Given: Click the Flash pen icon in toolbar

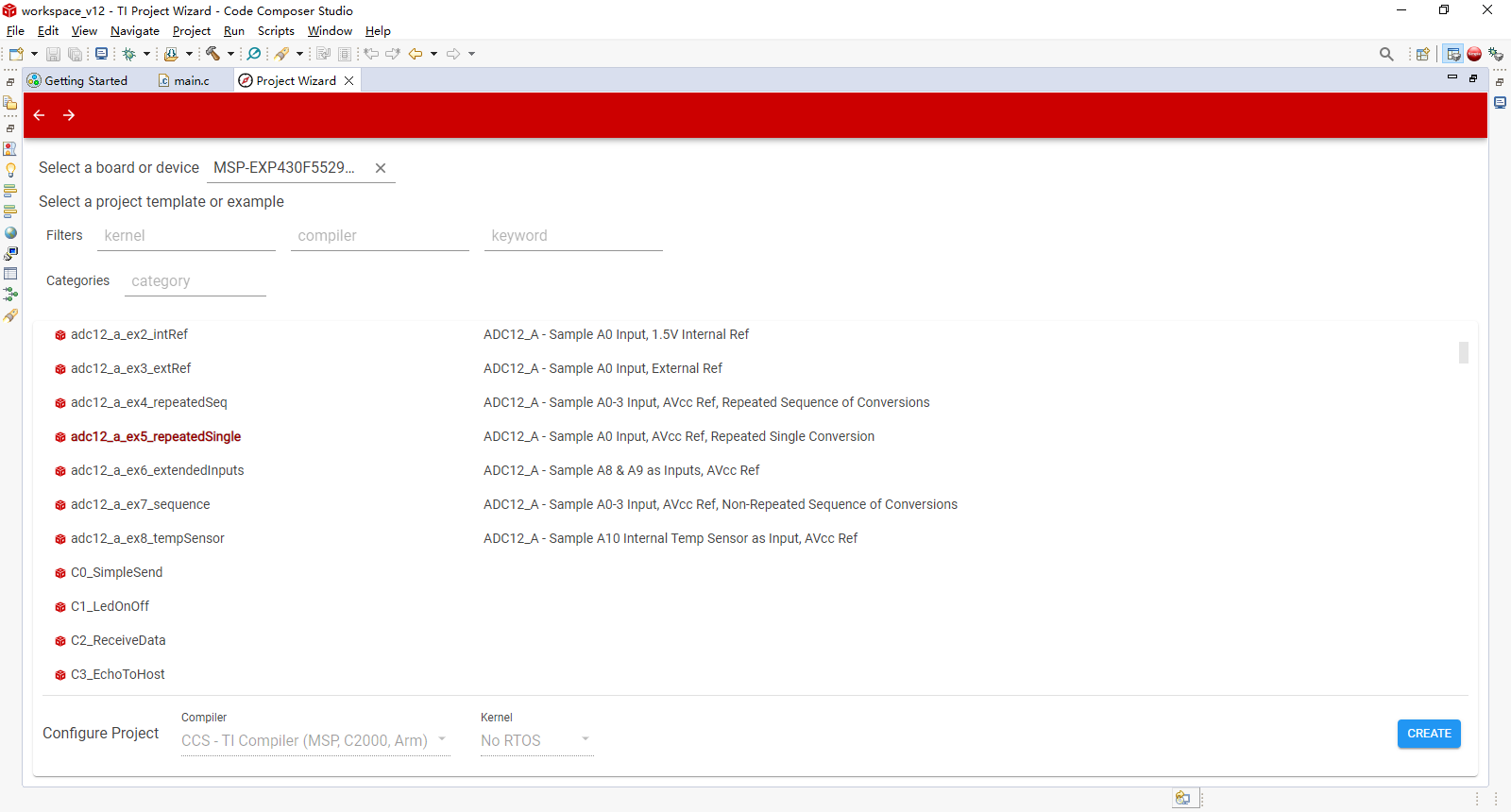Looking at the screenshot, I should click(x=281, y=54).
